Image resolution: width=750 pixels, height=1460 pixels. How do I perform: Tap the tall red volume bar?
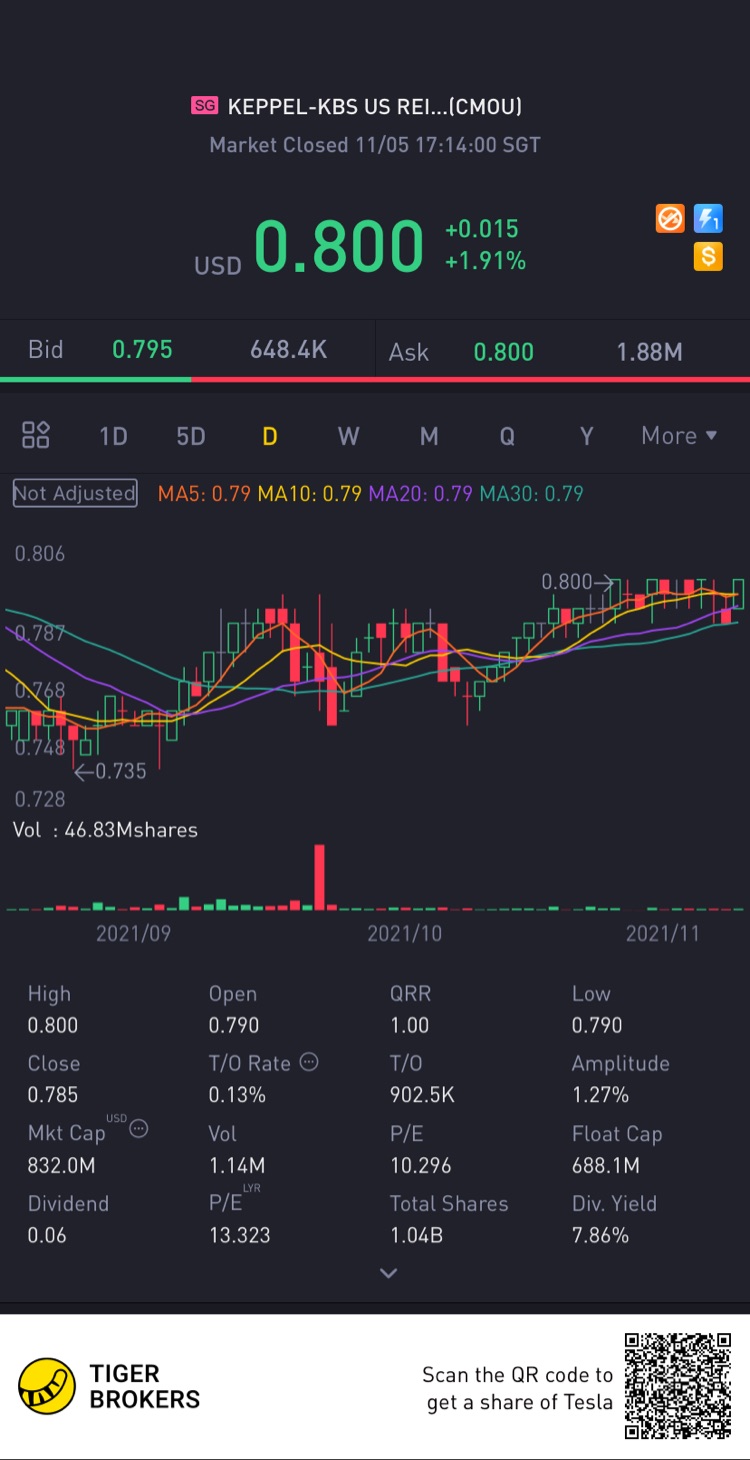pos(320,877)
